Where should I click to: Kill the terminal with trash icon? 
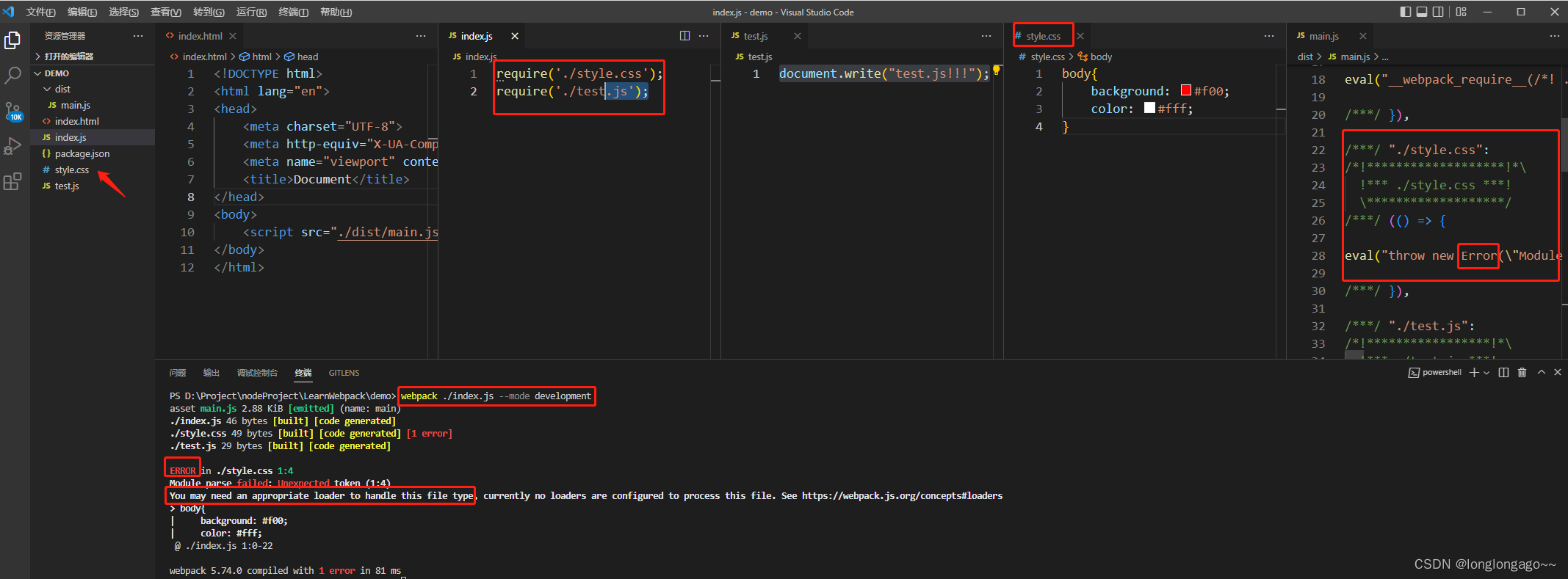pyautogui.click(x=1522, y=373)
